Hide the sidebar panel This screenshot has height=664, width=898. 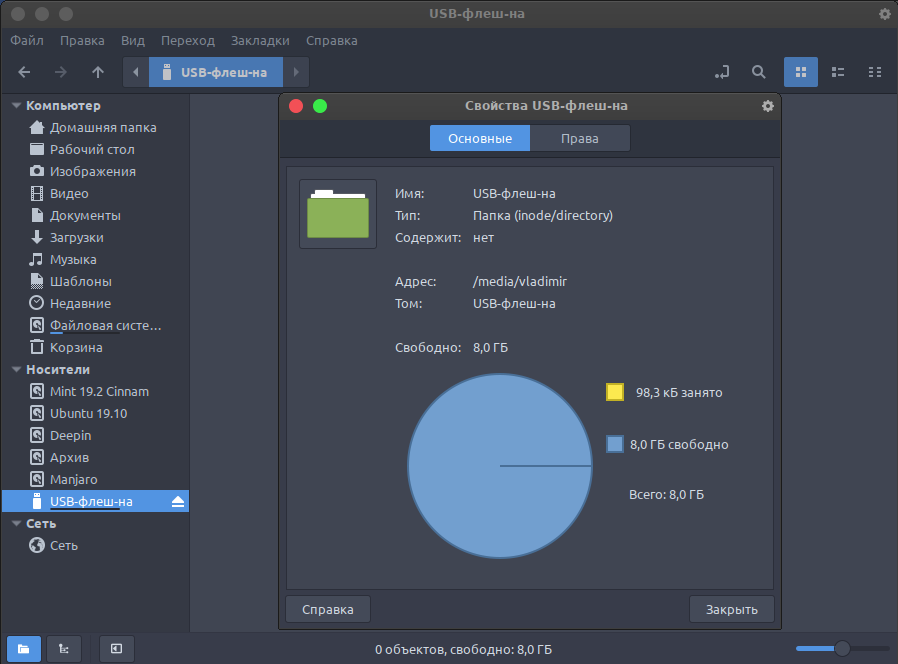tap(116, 649)
